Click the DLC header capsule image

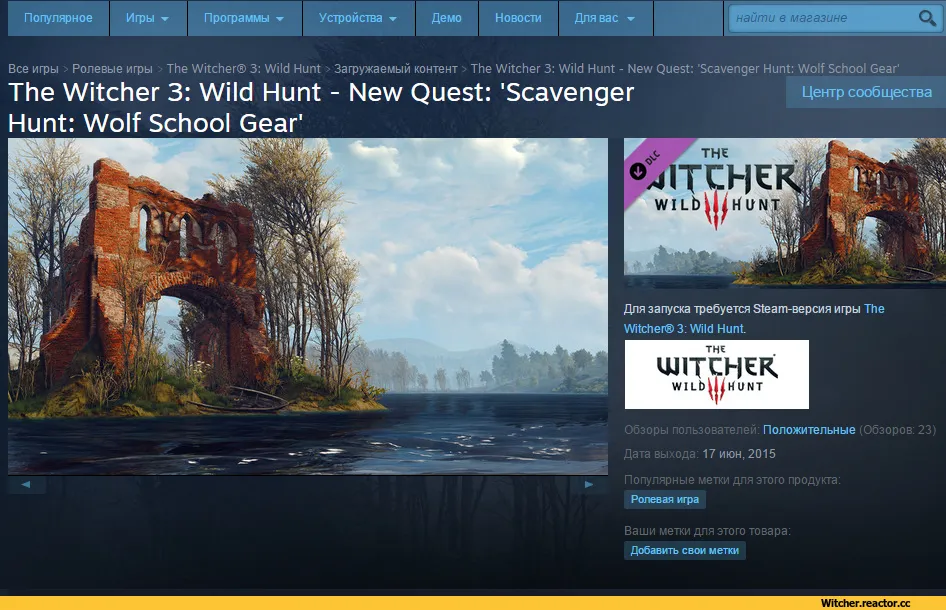coord(785,213)
